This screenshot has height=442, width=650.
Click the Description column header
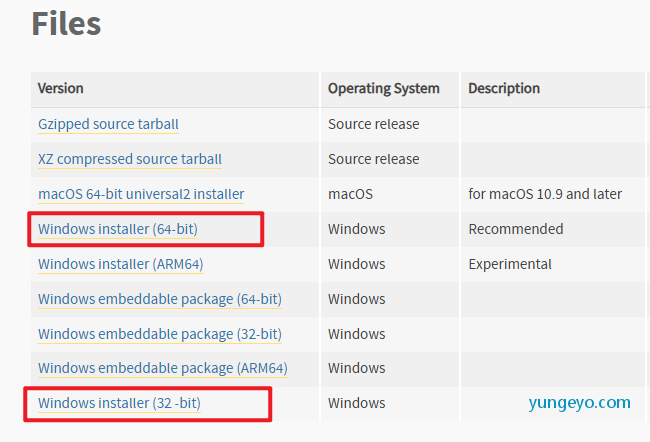(504, 88)
